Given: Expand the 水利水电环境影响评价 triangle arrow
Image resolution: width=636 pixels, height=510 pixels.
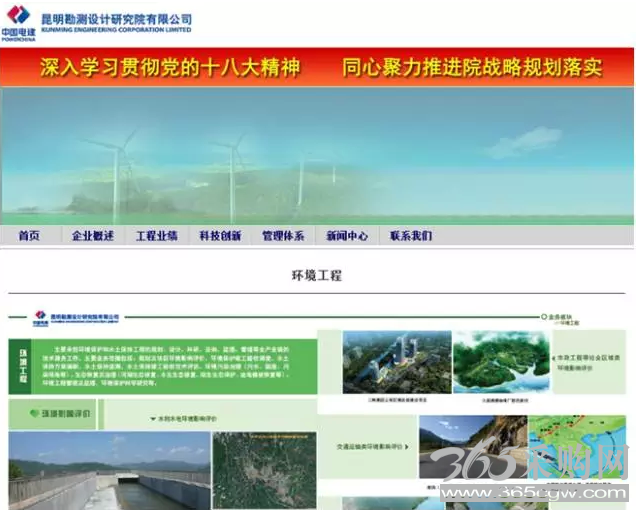Looking at the screenshot, I should 153,419.
